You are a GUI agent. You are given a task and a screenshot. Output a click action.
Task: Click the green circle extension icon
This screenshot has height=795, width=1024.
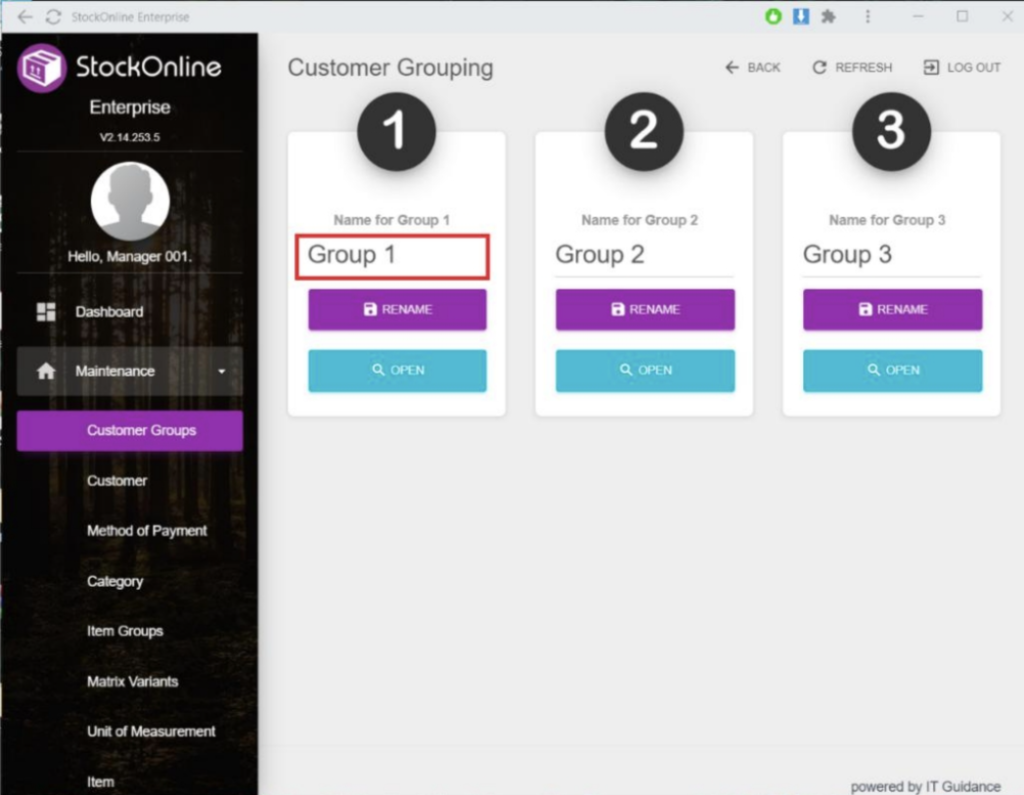773,17
